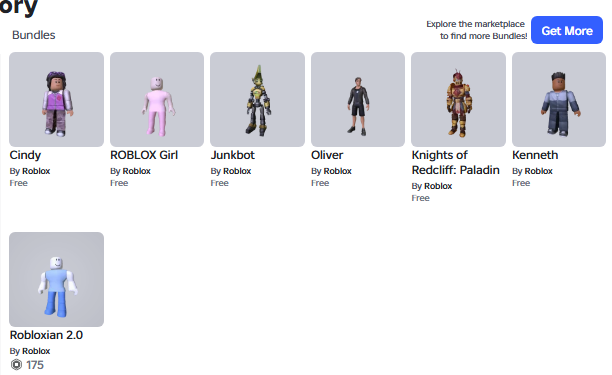Visit the Roblox creator link under Kenneth
Viewport: 612px width, 375px height.
tap(538, 171)
